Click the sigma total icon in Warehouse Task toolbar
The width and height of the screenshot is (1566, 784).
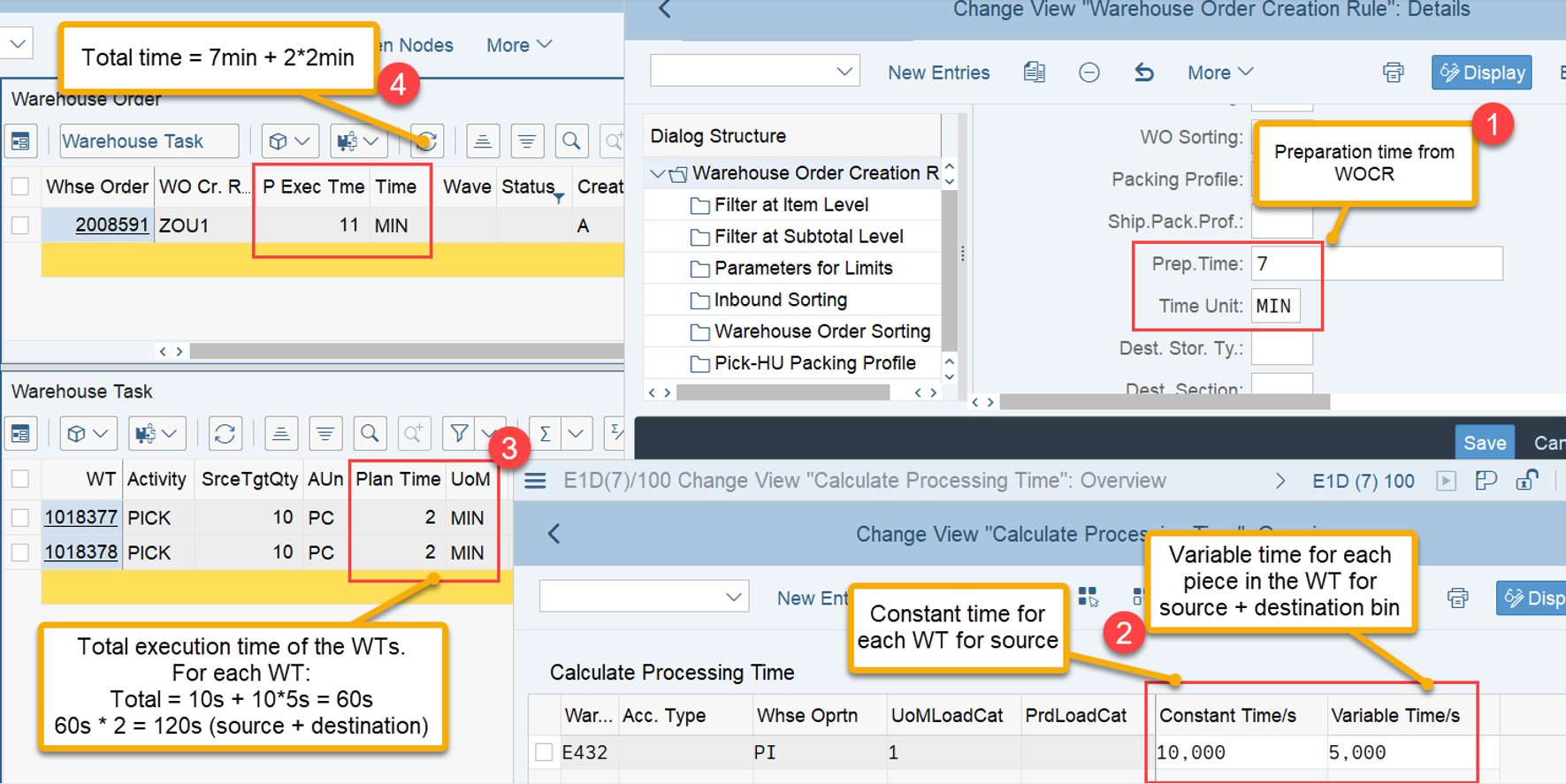click(546, 434)
